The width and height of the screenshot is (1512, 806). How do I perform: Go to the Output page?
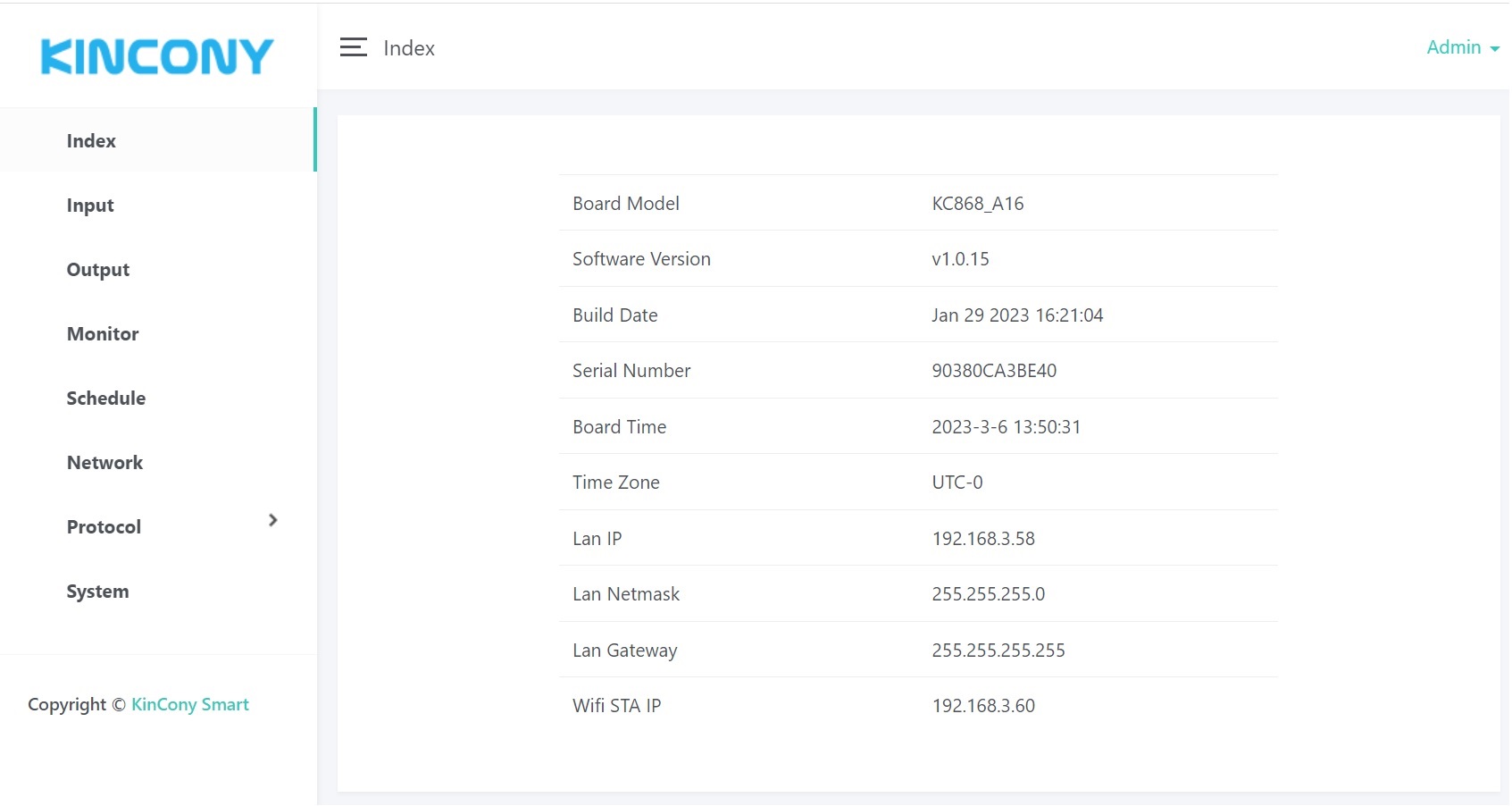tap(98, 270)
